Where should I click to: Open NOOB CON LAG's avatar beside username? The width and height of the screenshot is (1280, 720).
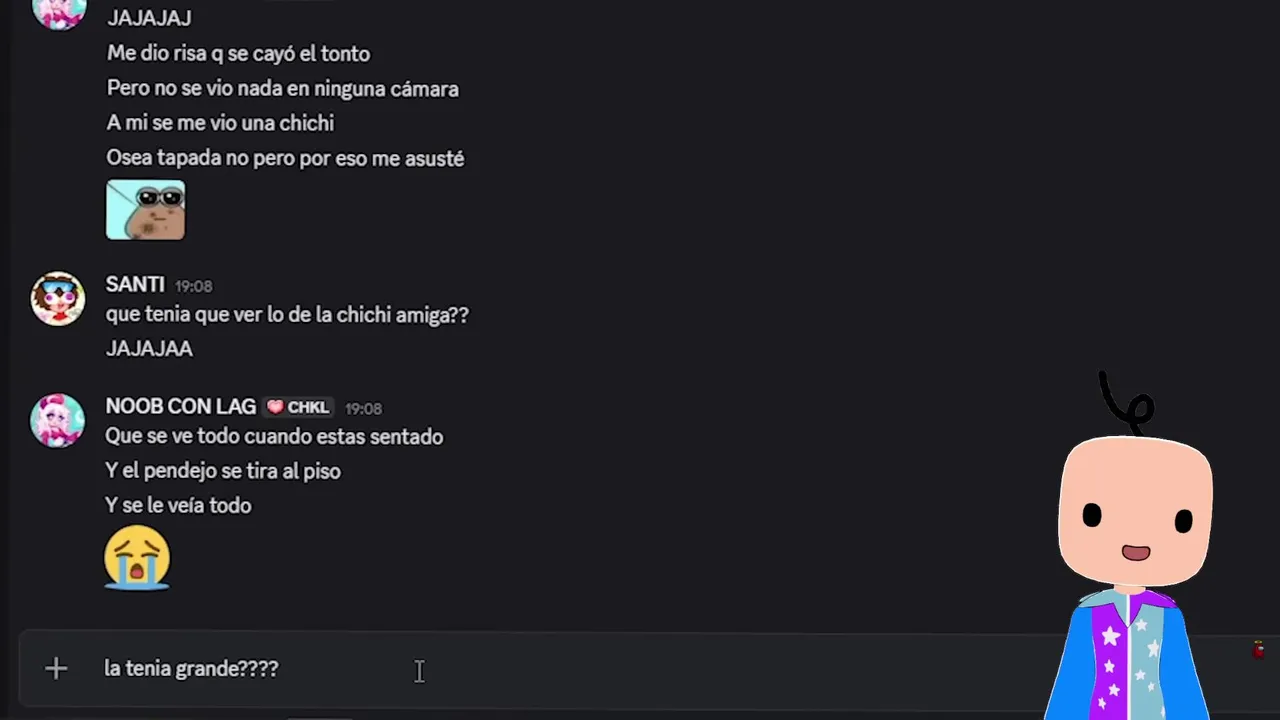click(58, 420)
